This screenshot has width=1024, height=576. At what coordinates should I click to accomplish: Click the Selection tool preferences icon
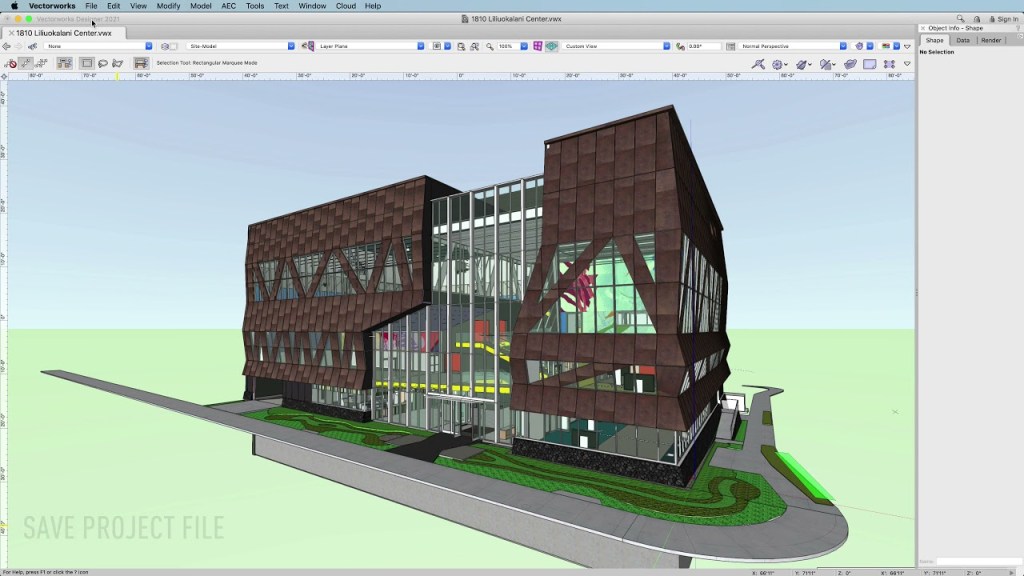[141, 63]
